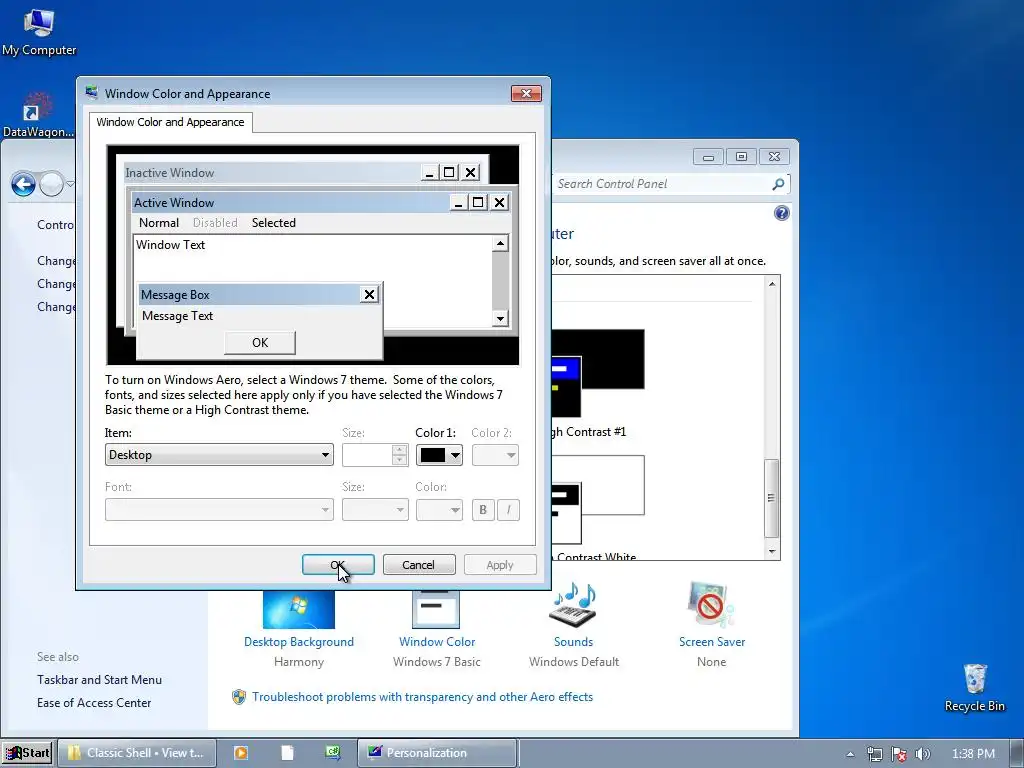The image size is (1024, 768).
Task: Click preview scrollbar down arrow
Action: point(500,319)
